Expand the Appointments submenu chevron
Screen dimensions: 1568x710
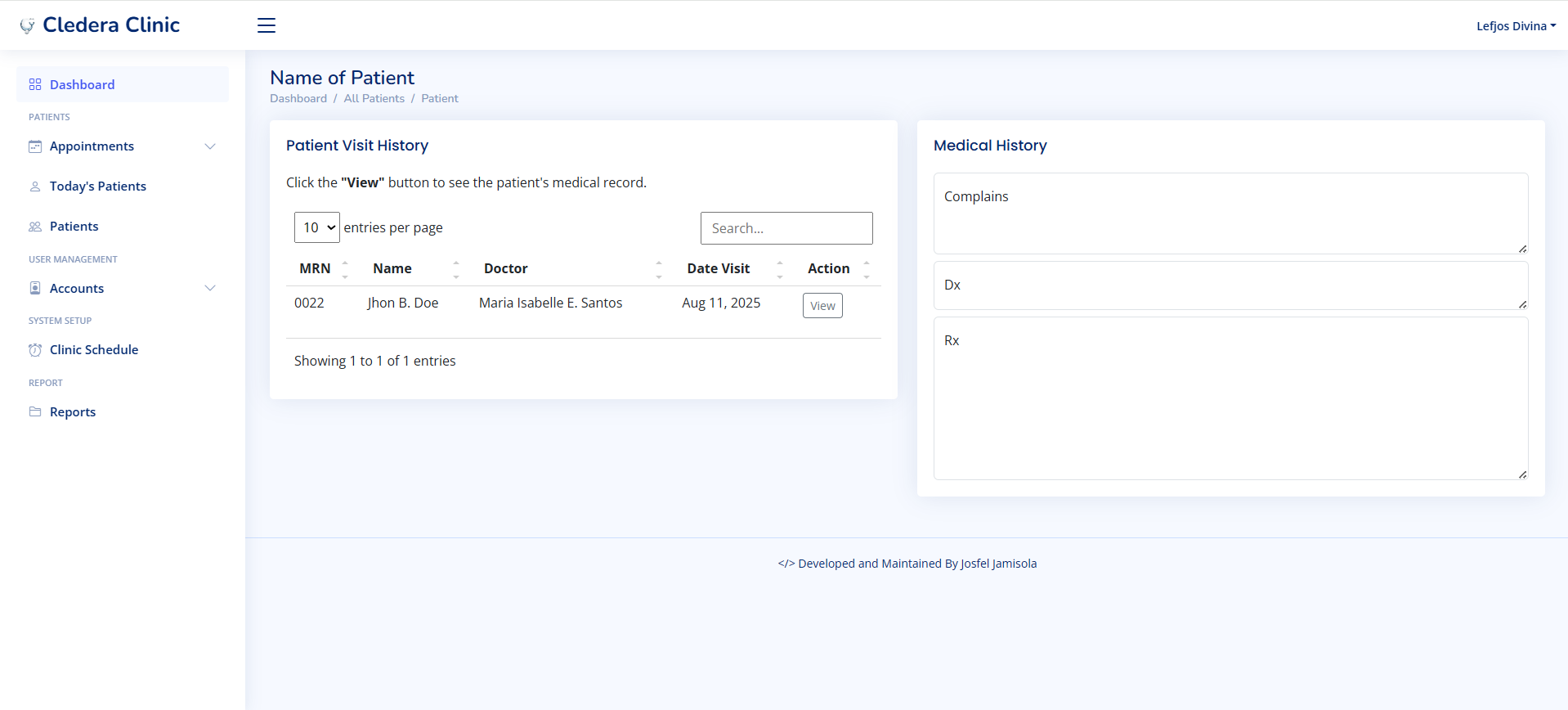210,146
